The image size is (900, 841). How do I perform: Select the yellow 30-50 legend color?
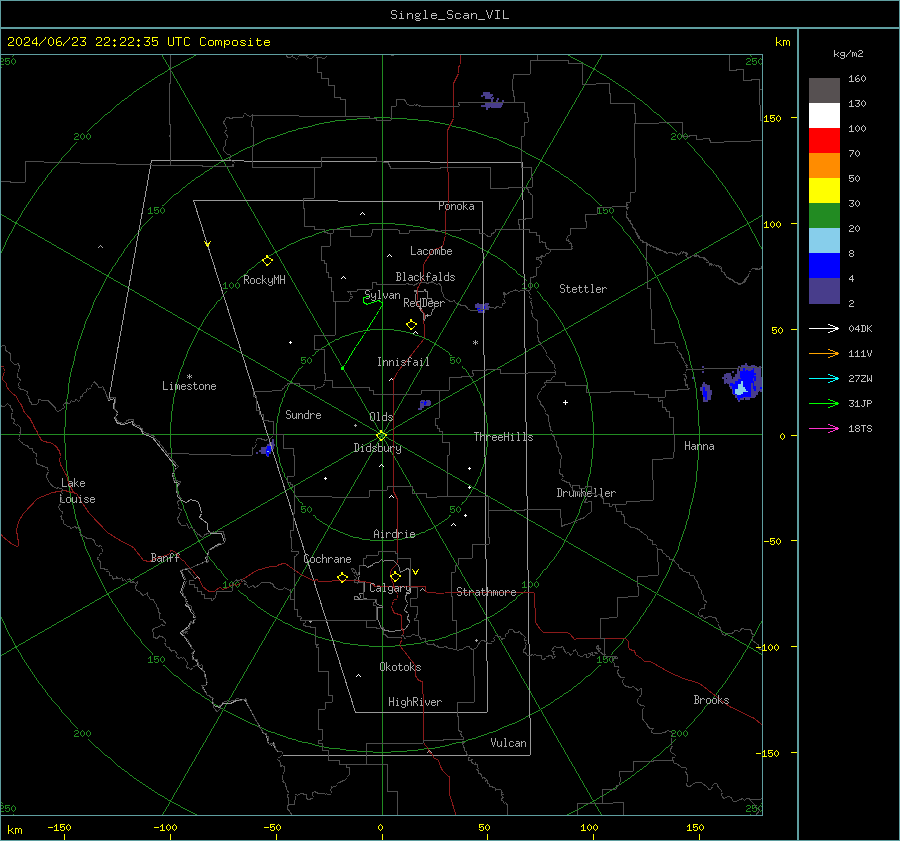pyautogui.click(x=824, y=191)
